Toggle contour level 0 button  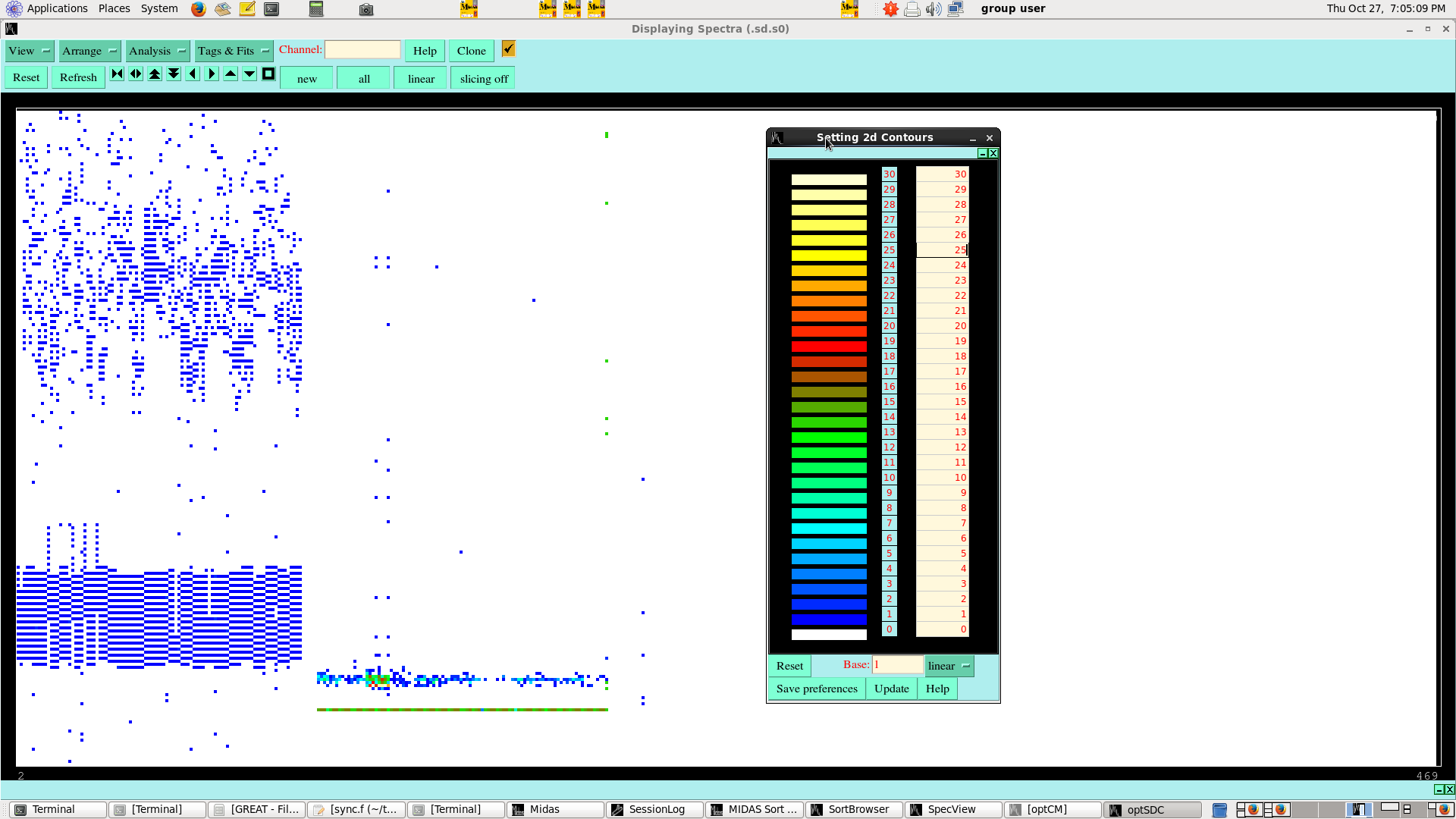coord(889,629)
